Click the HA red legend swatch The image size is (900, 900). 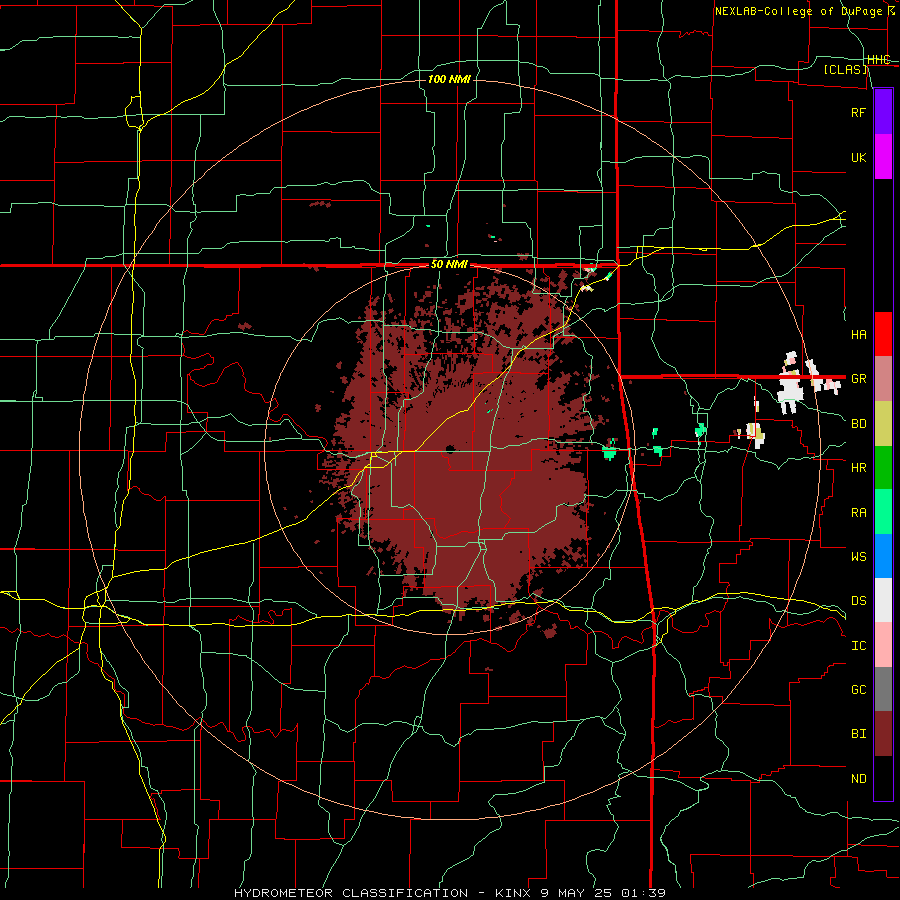pyautogui.click(x=883, y=334)
